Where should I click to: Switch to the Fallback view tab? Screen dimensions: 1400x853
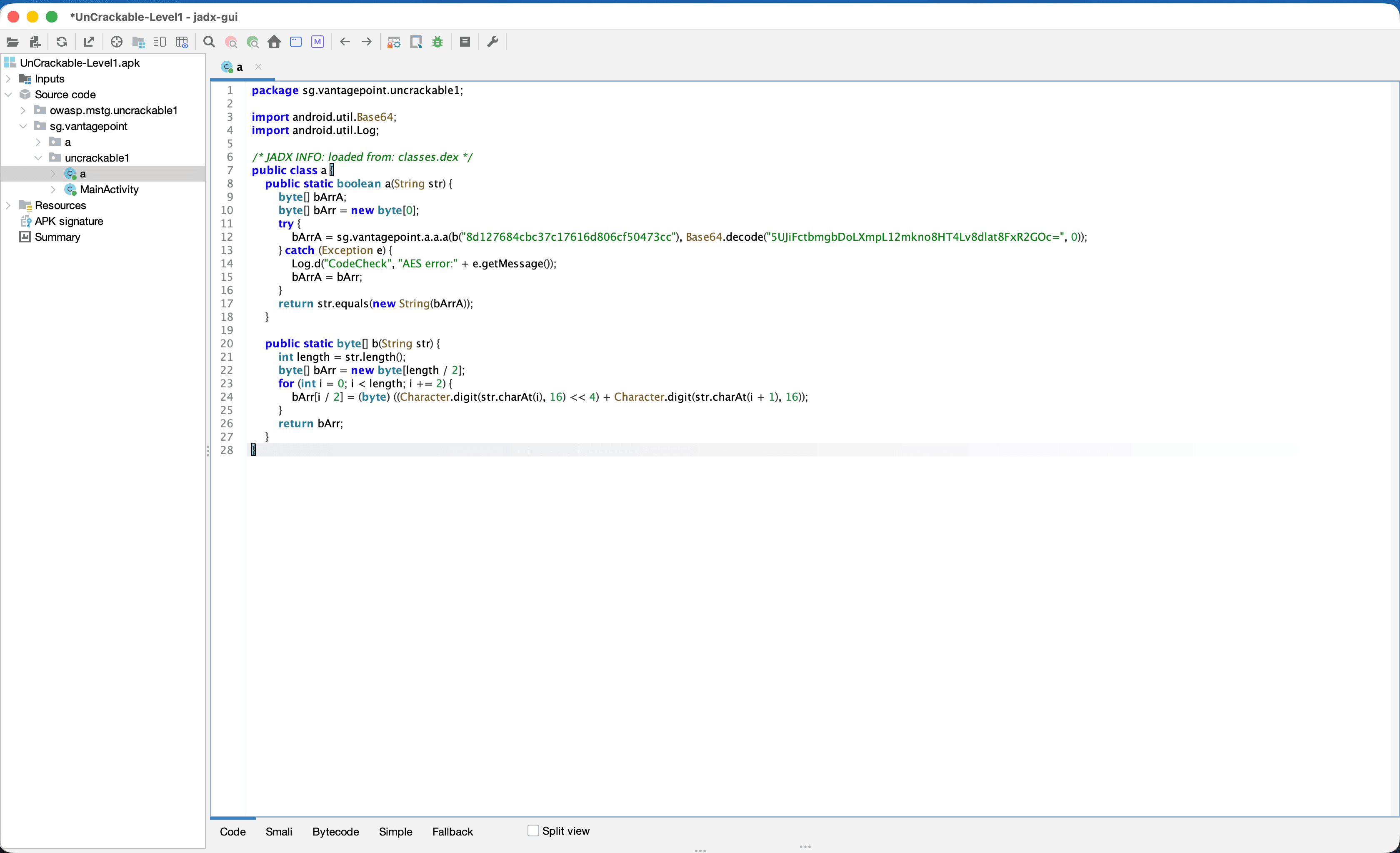pyautogui.click(x=452, y=832)
